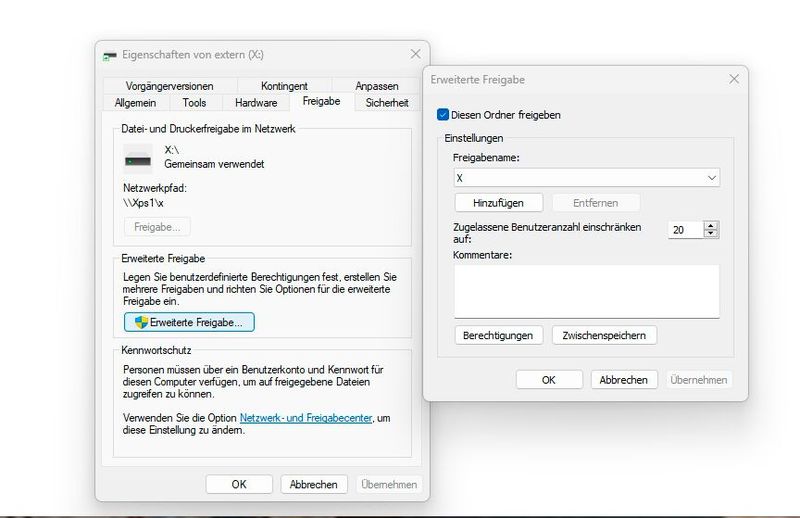Decrease the allowed user count with down arrow

coord(711,233)
